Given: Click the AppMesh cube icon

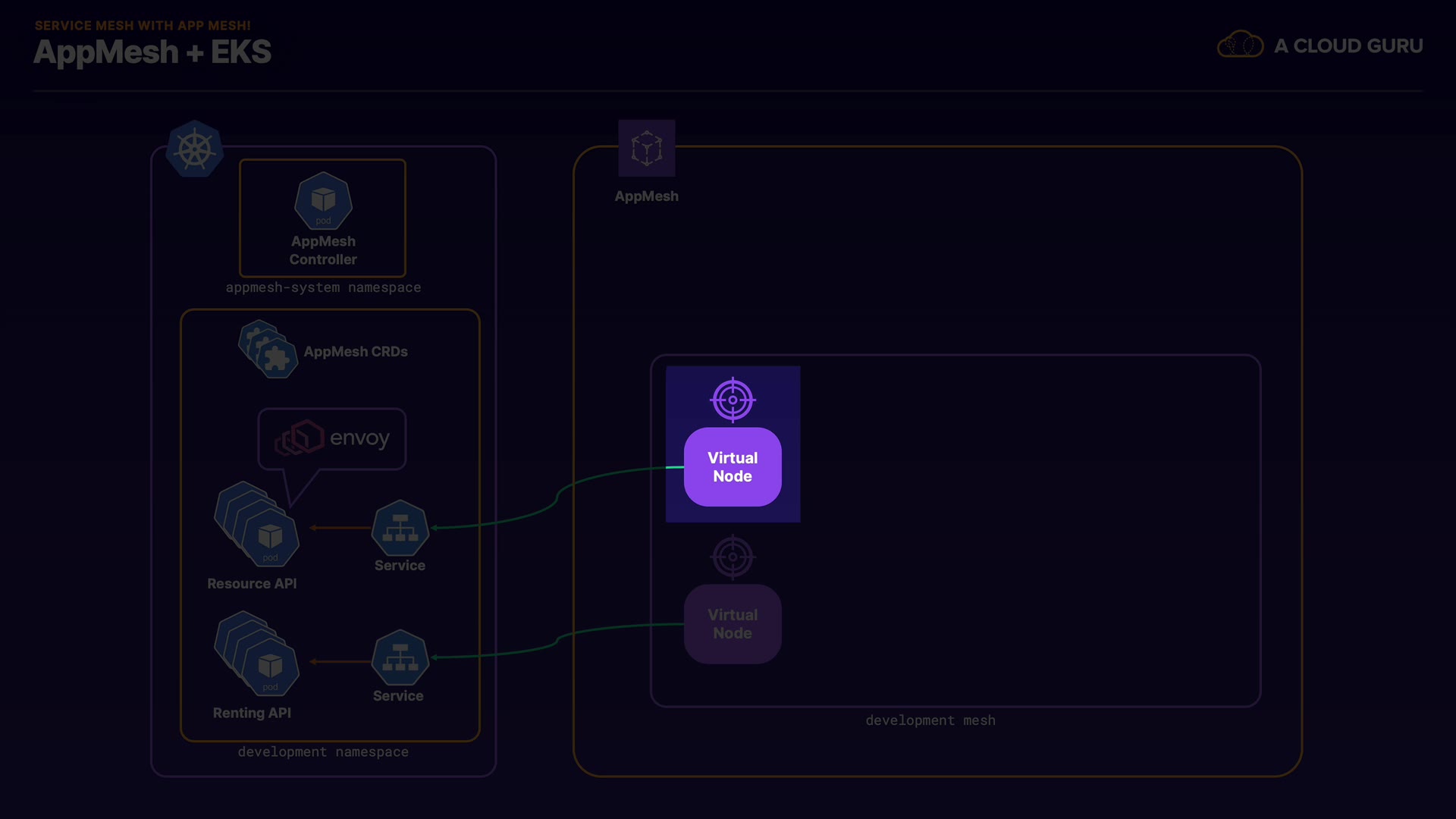Looking at the screenshot, I should point(646,149).
